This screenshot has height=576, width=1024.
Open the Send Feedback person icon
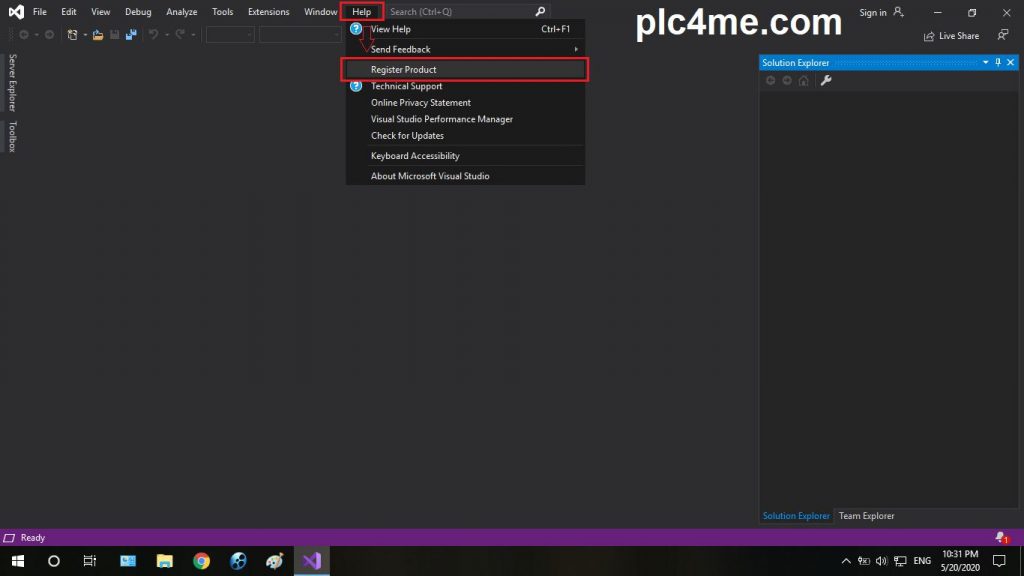(x=1002, y=36)
